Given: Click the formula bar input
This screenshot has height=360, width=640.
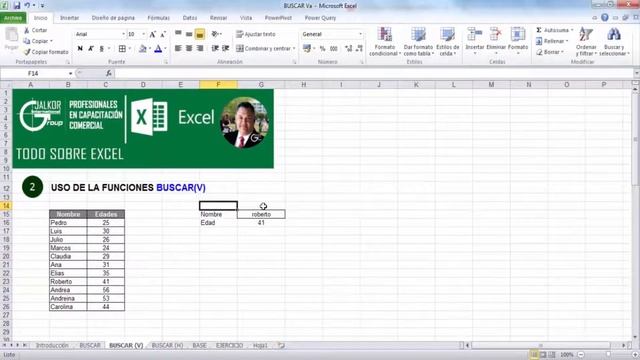Looking at the screenshot, I should (373, 73).
